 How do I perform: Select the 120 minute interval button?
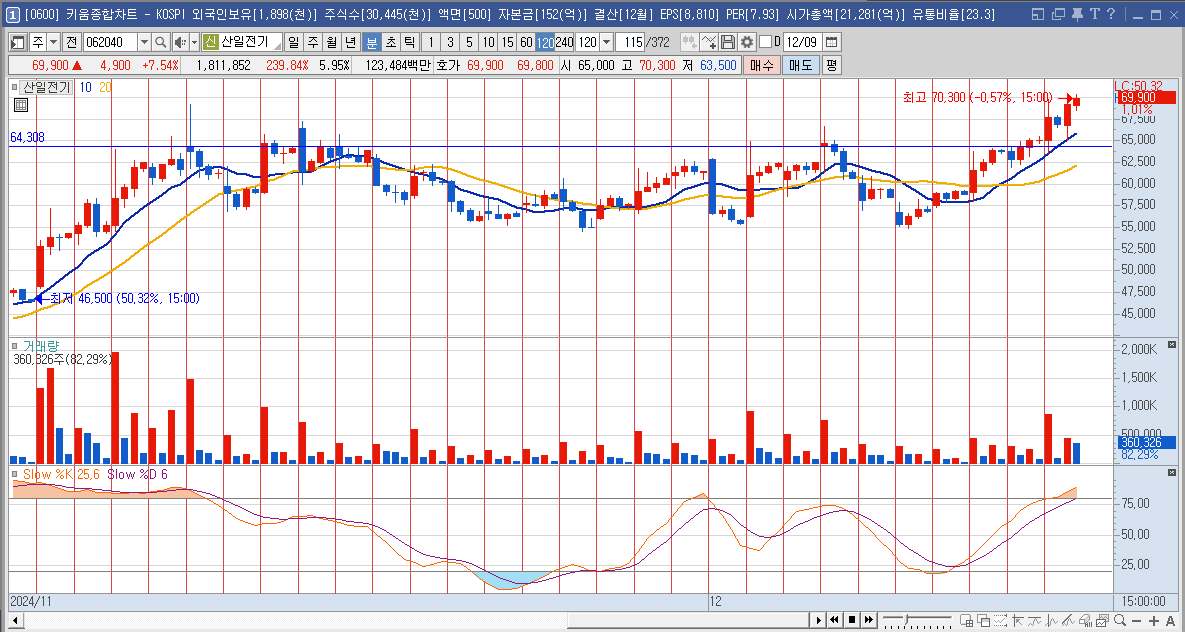point(545,42)
